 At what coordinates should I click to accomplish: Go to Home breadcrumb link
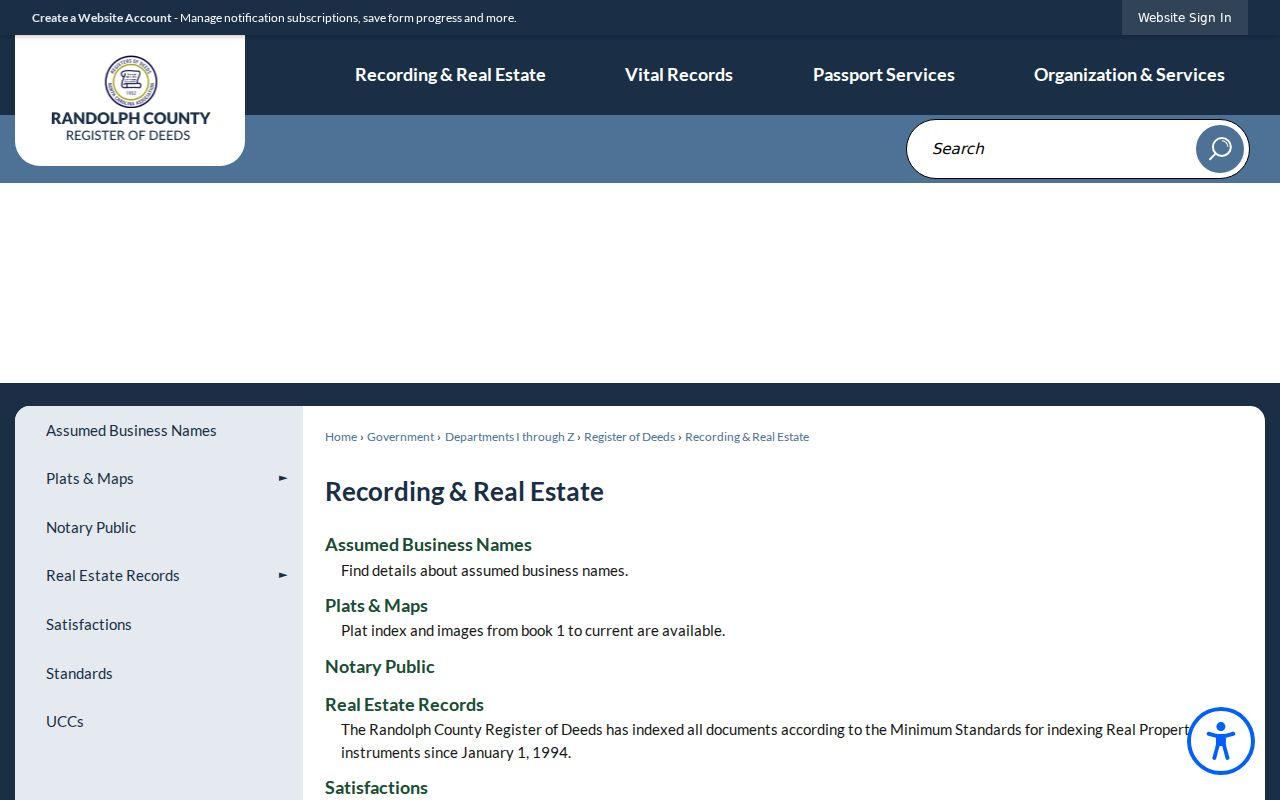pos(341,437)
